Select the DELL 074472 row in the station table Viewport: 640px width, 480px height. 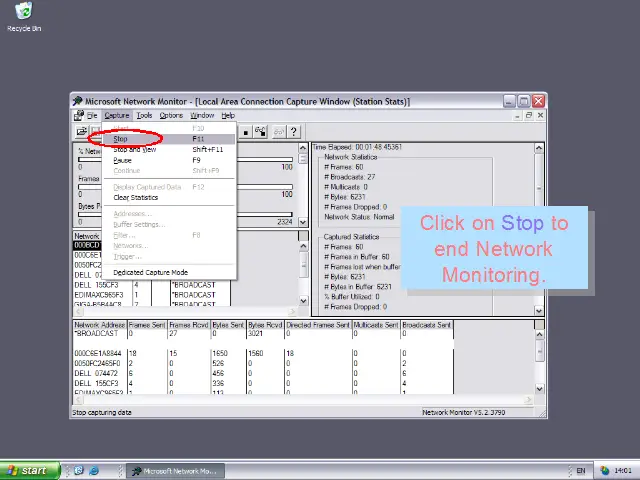point(263,373)
